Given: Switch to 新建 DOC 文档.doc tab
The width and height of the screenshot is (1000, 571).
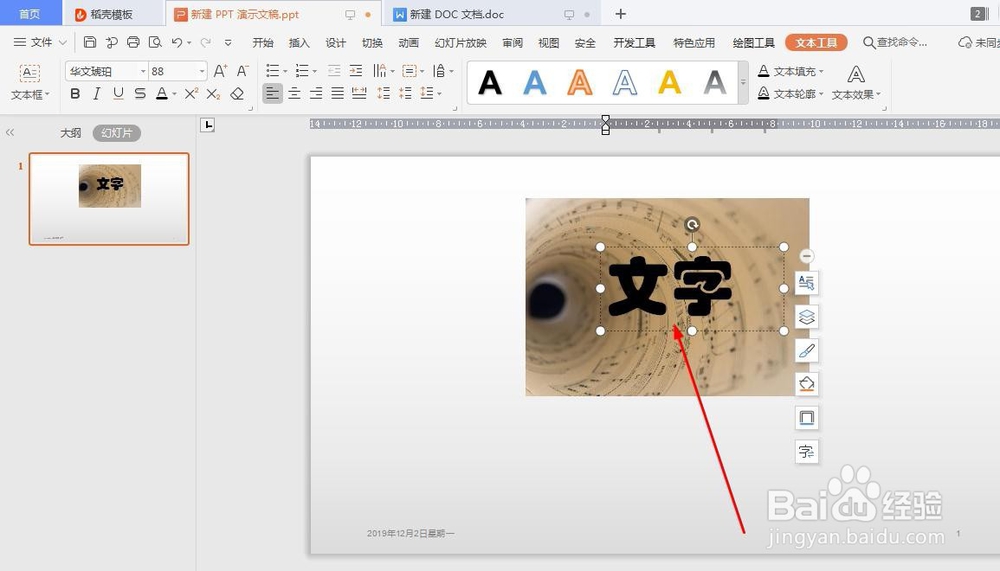Looking at the screenshot, I should coord(456,14).
